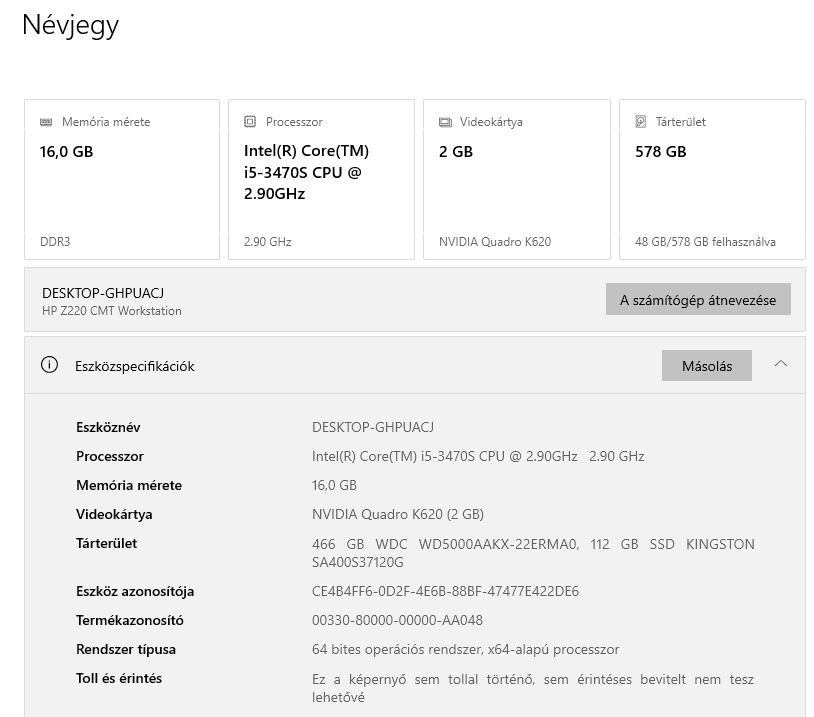Click the video card icon
This screenshot has width=814, height=717.
(445, 122)
